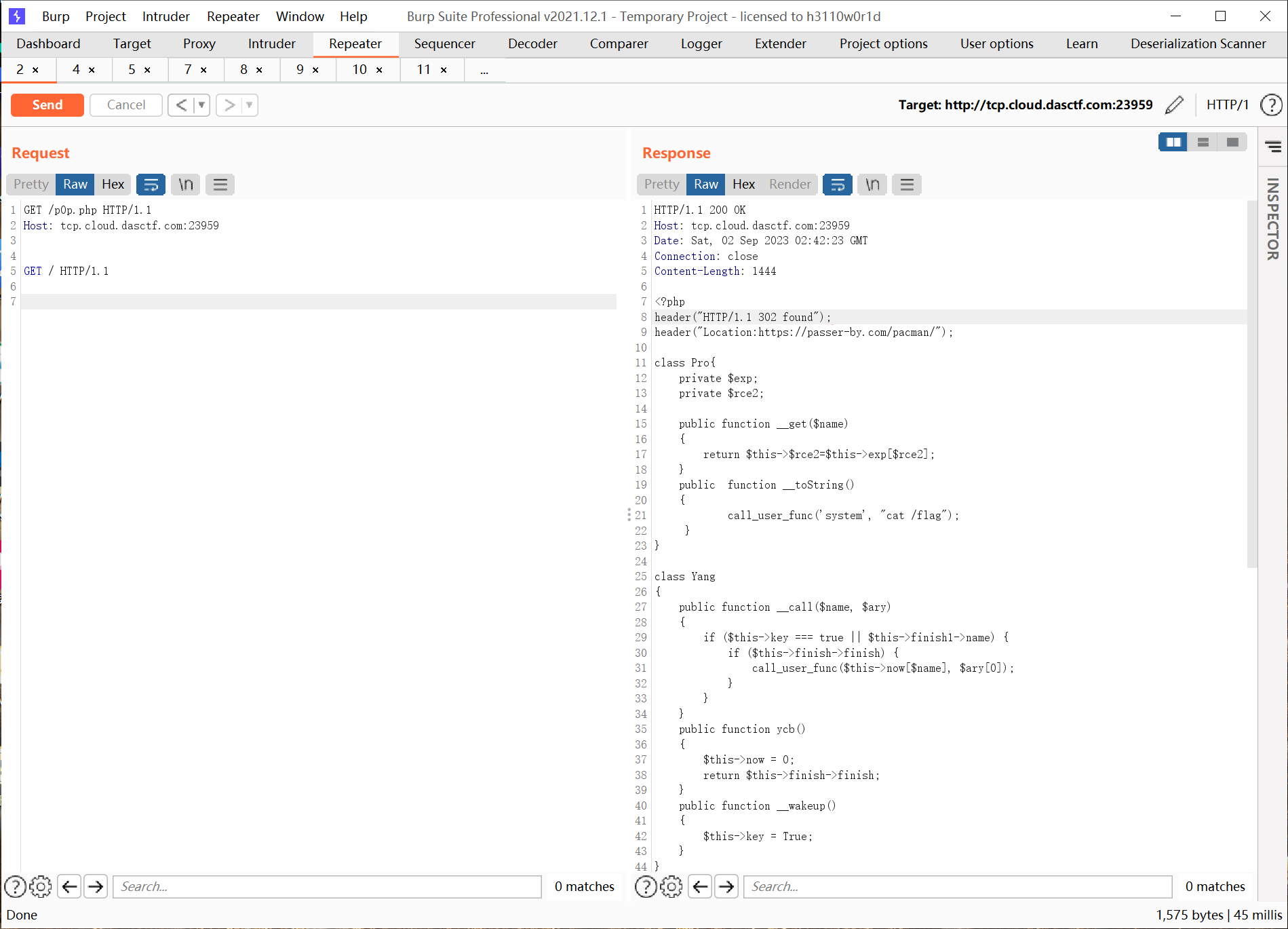Switch to combined tabbed layout view
Screen dimensions: 1288x929
(1232, 143)
